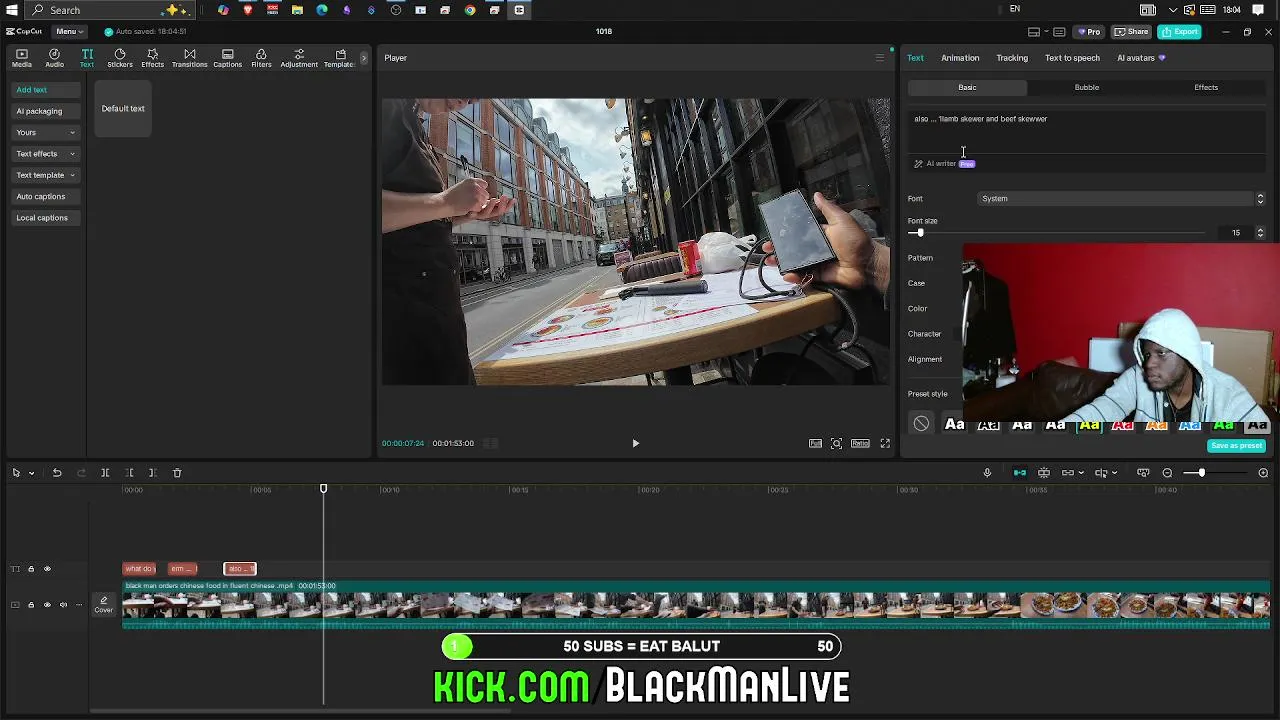The width and height of the screenshot is (1280, 720).
Task: Hide the main video track eye icon
Action: pos(47,605)
